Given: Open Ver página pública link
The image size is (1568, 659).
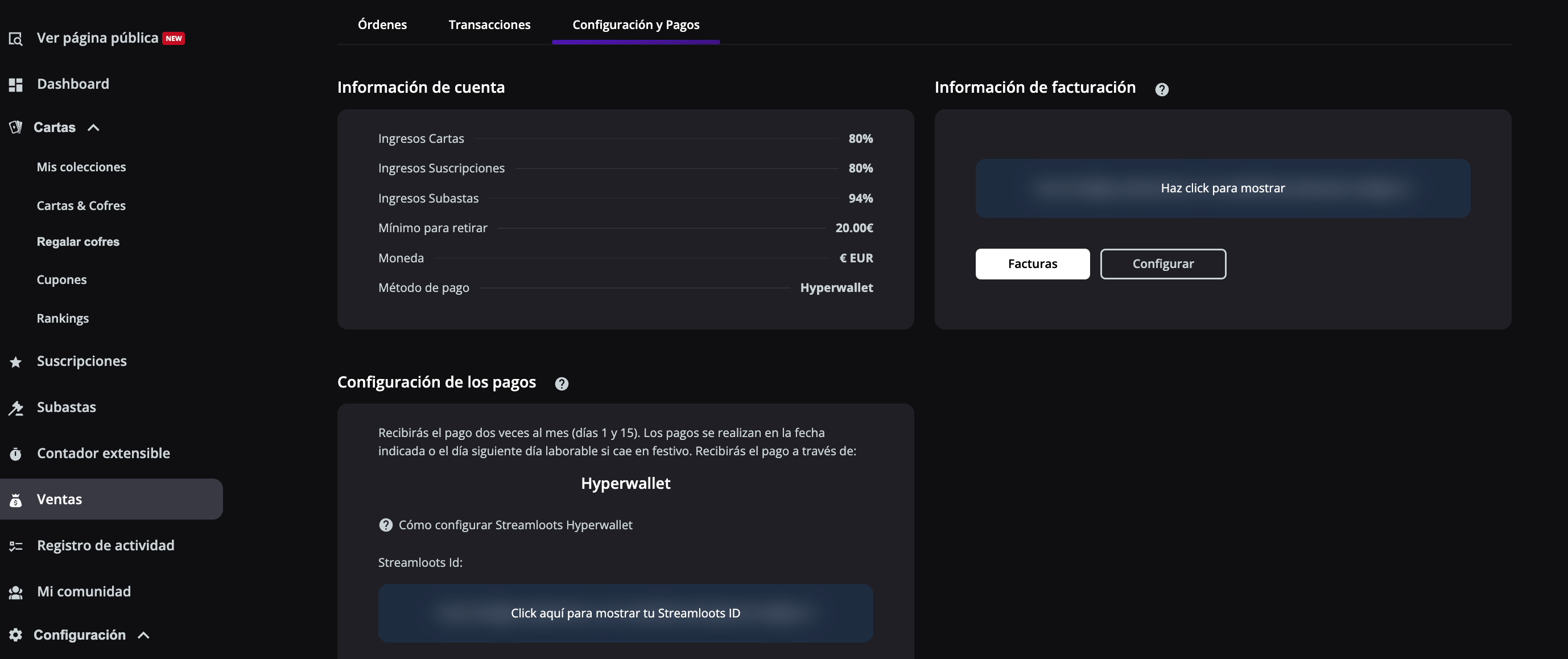Looking at the screenshot, I should (x=97, y=38).
